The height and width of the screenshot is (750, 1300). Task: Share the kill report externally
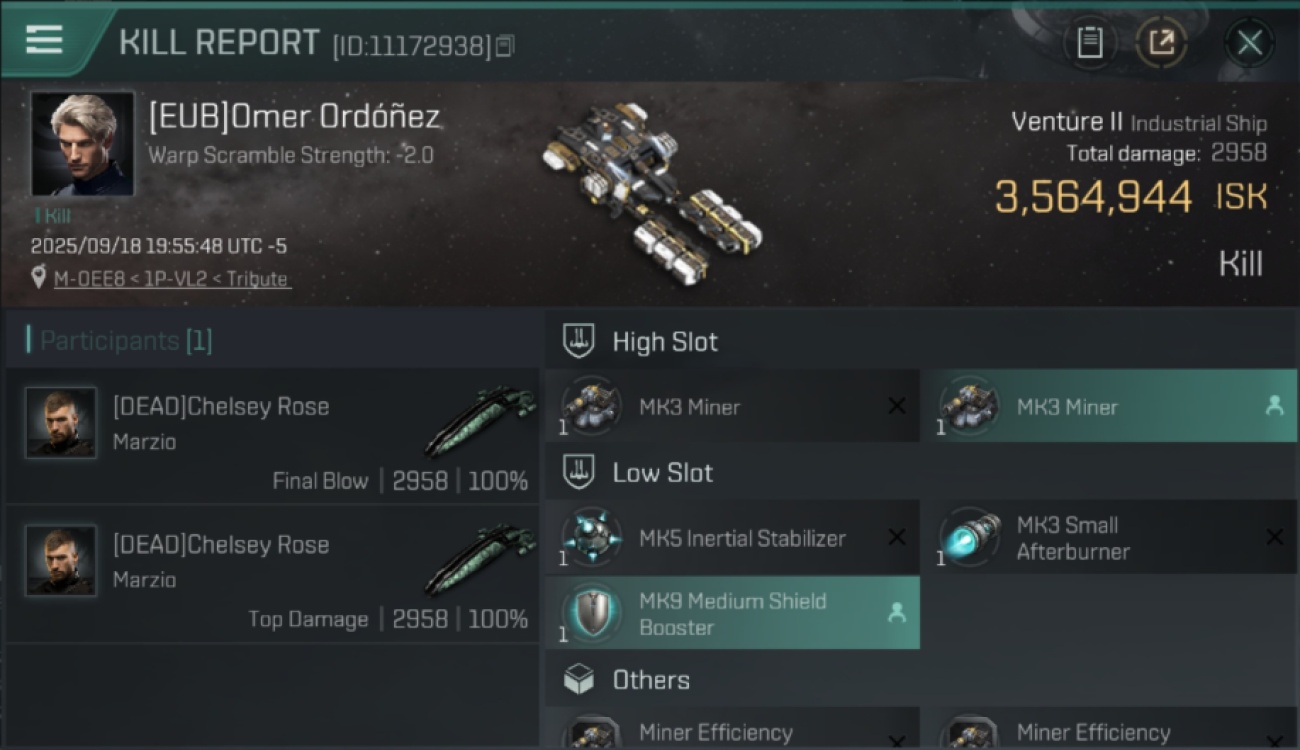pos(1161,42)
